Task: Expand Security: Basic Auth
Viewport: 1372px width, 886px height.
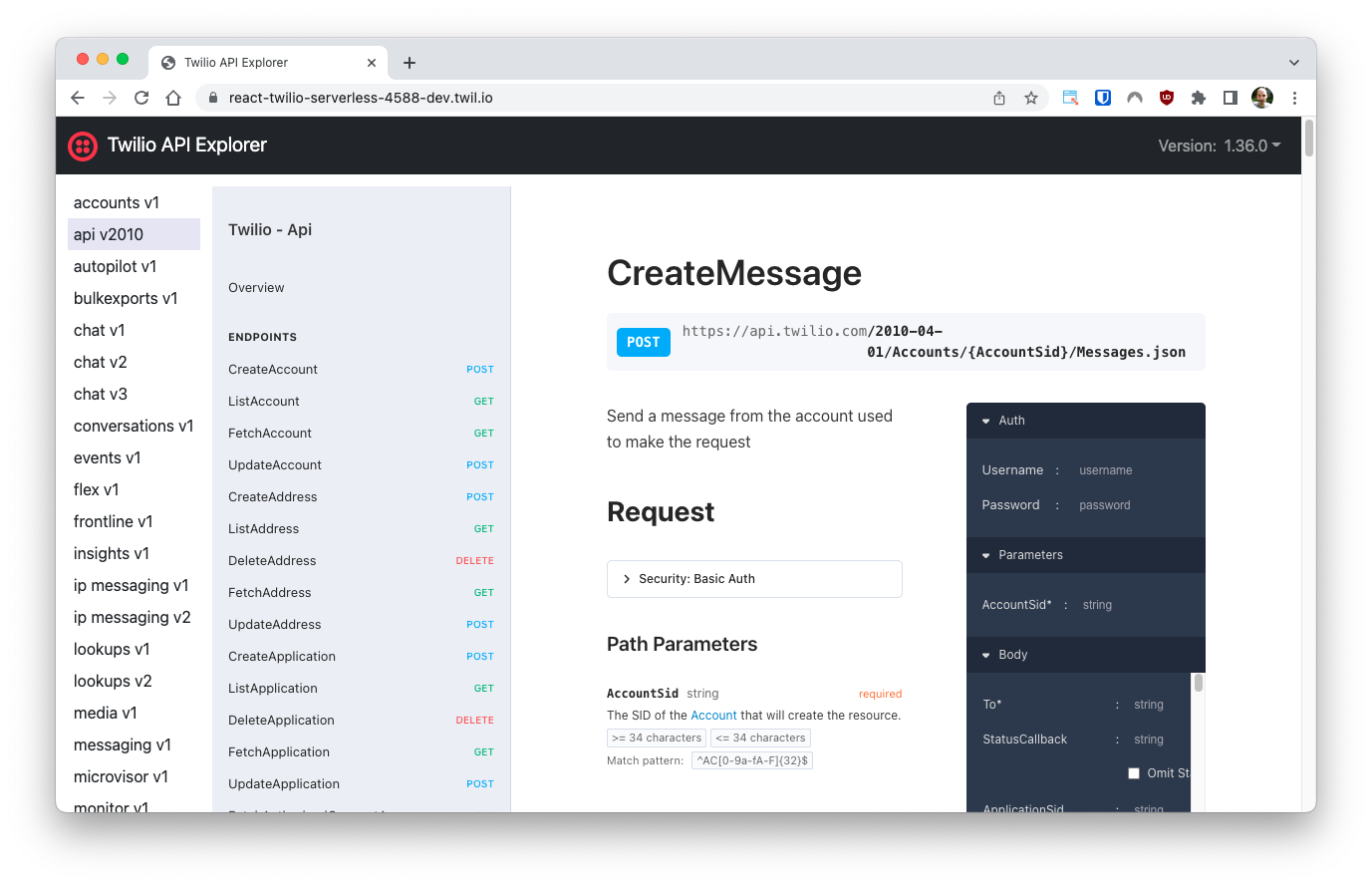Action: tap(754, 579)
